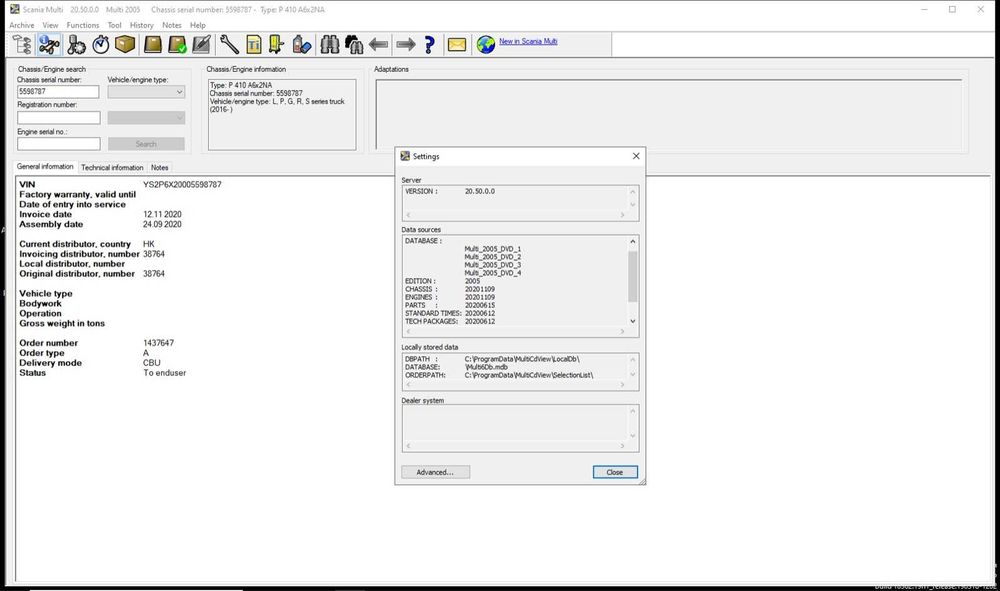
Task: Click the Status value To enduser
Action: click(165, 373)
